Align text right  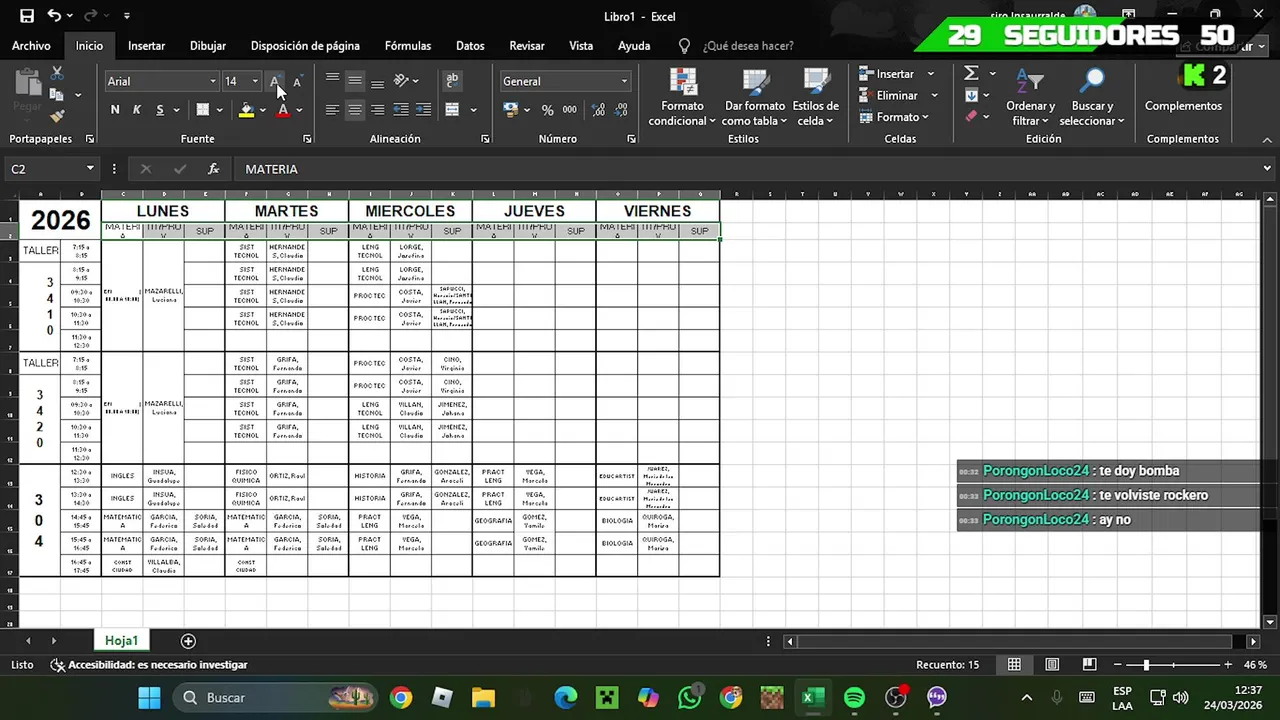(x=377, y=110)
